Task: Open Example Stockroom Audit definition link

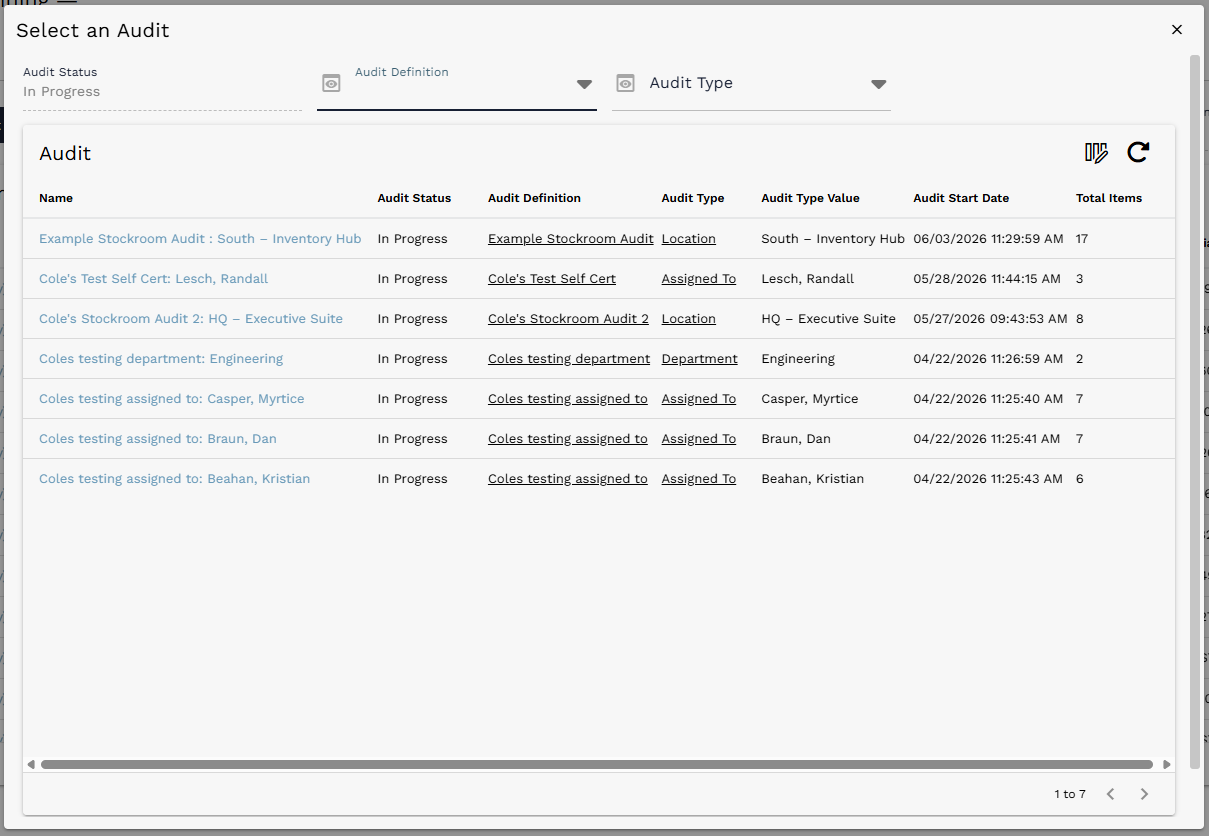Action: [x=571, y=239]
